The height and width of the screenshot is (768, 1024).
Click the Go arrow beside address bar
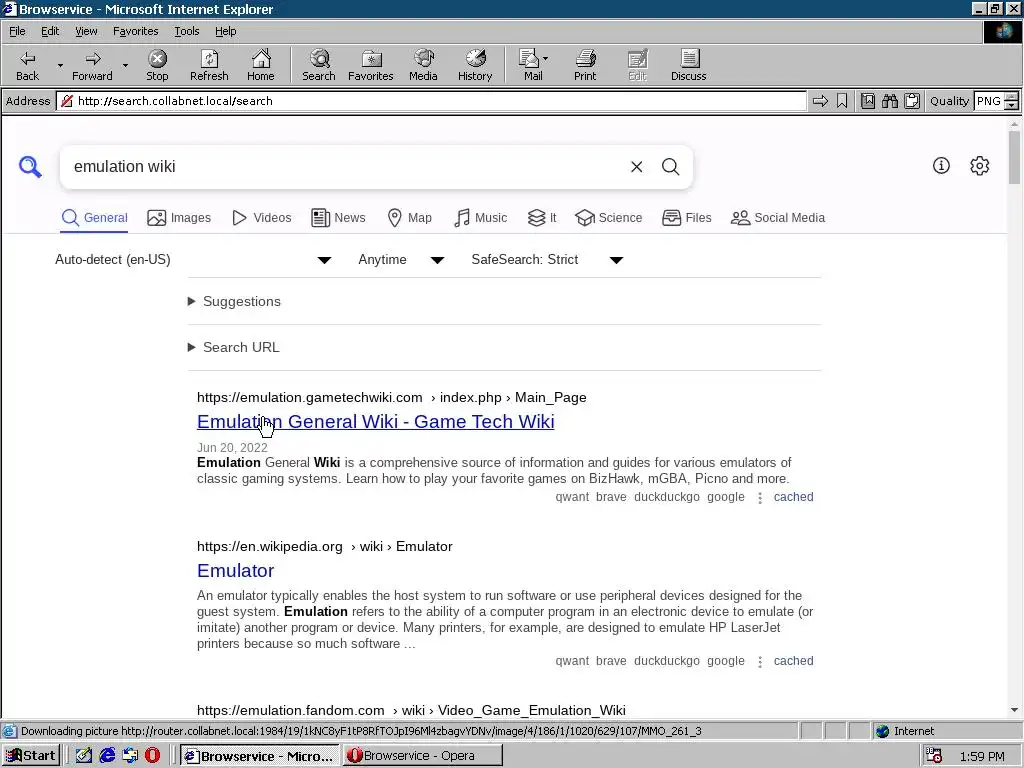[x=820, y=101]
